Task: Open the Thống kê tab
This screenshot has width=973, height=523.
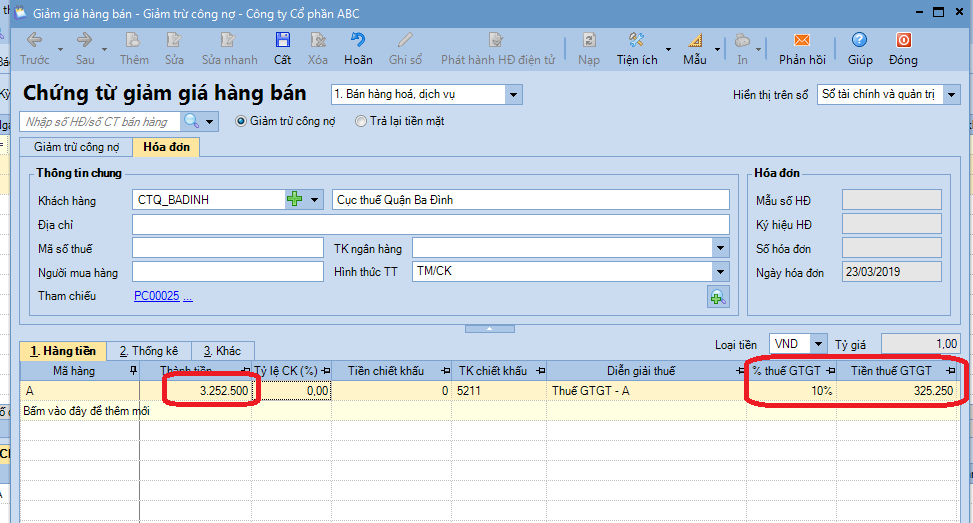Action: point(148,351)
